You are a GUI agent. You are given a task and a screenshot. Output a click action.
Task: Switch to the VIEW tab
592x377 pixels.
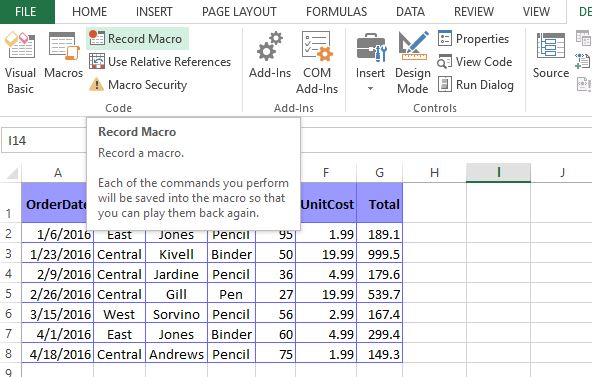click(536, 12)
